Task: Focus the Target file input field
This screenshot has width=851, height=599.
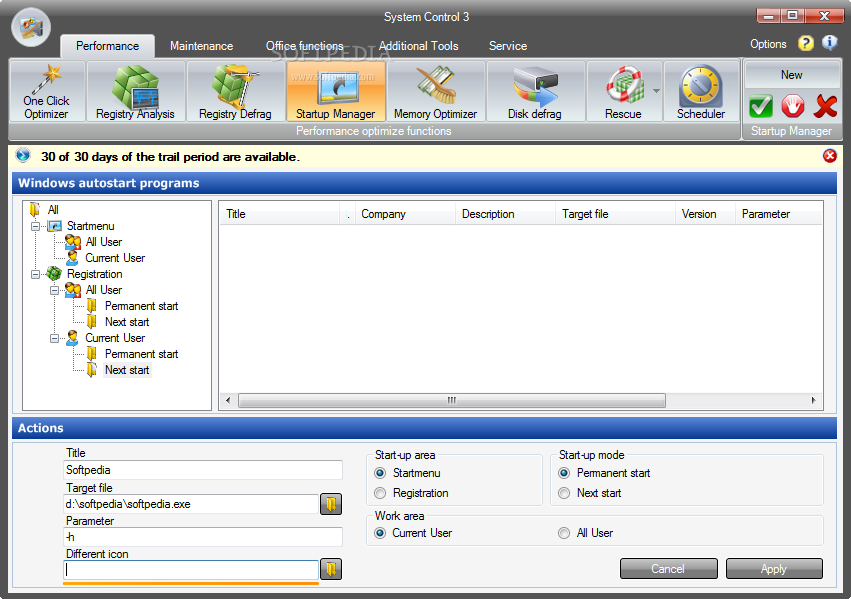Action: click(190, 504)
